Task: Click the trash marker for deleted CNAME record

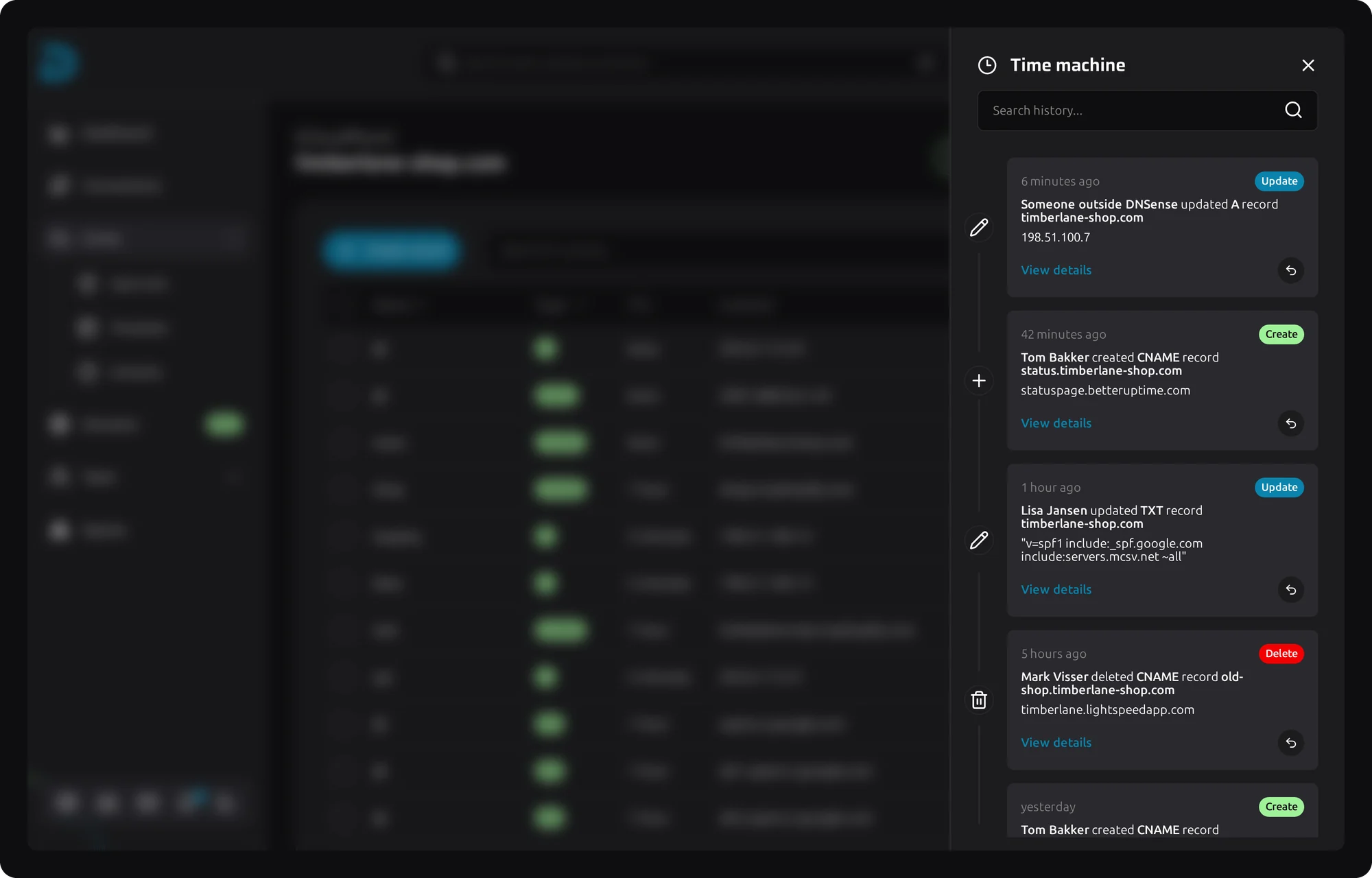Action: (979, 700)
